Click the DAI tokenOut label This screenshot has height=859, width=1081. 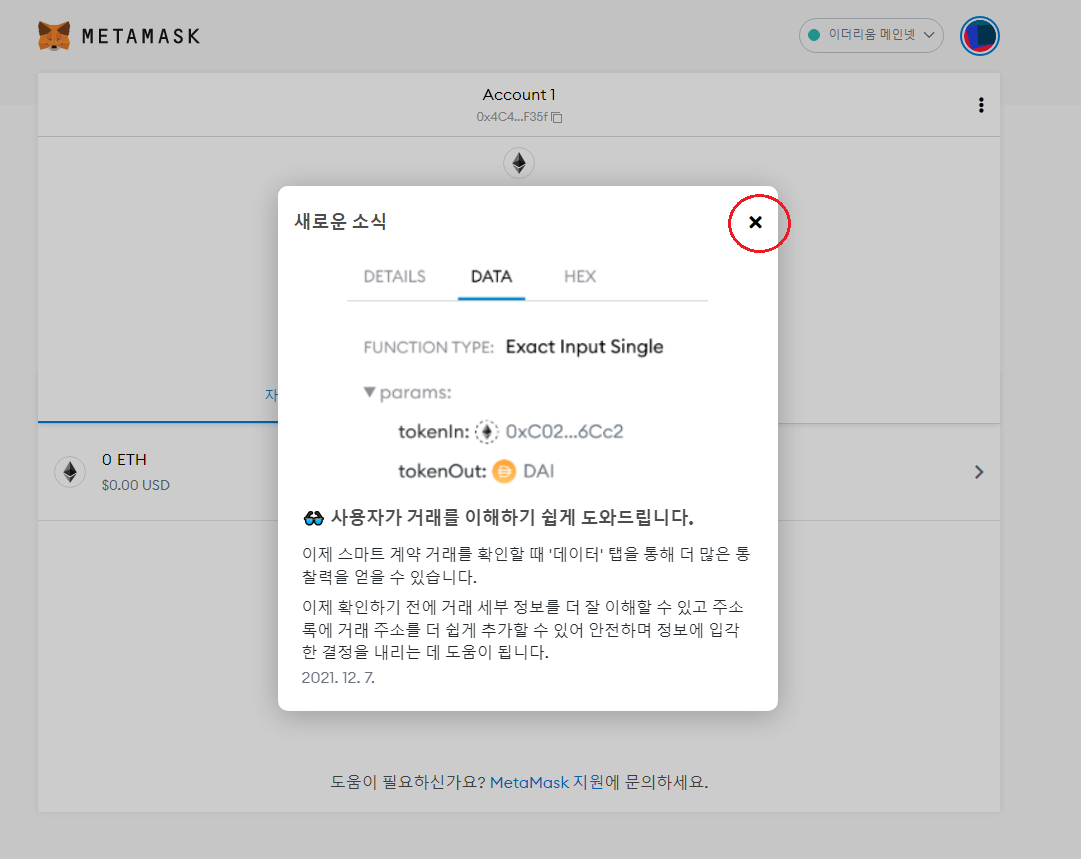click(x=538, y=472)
